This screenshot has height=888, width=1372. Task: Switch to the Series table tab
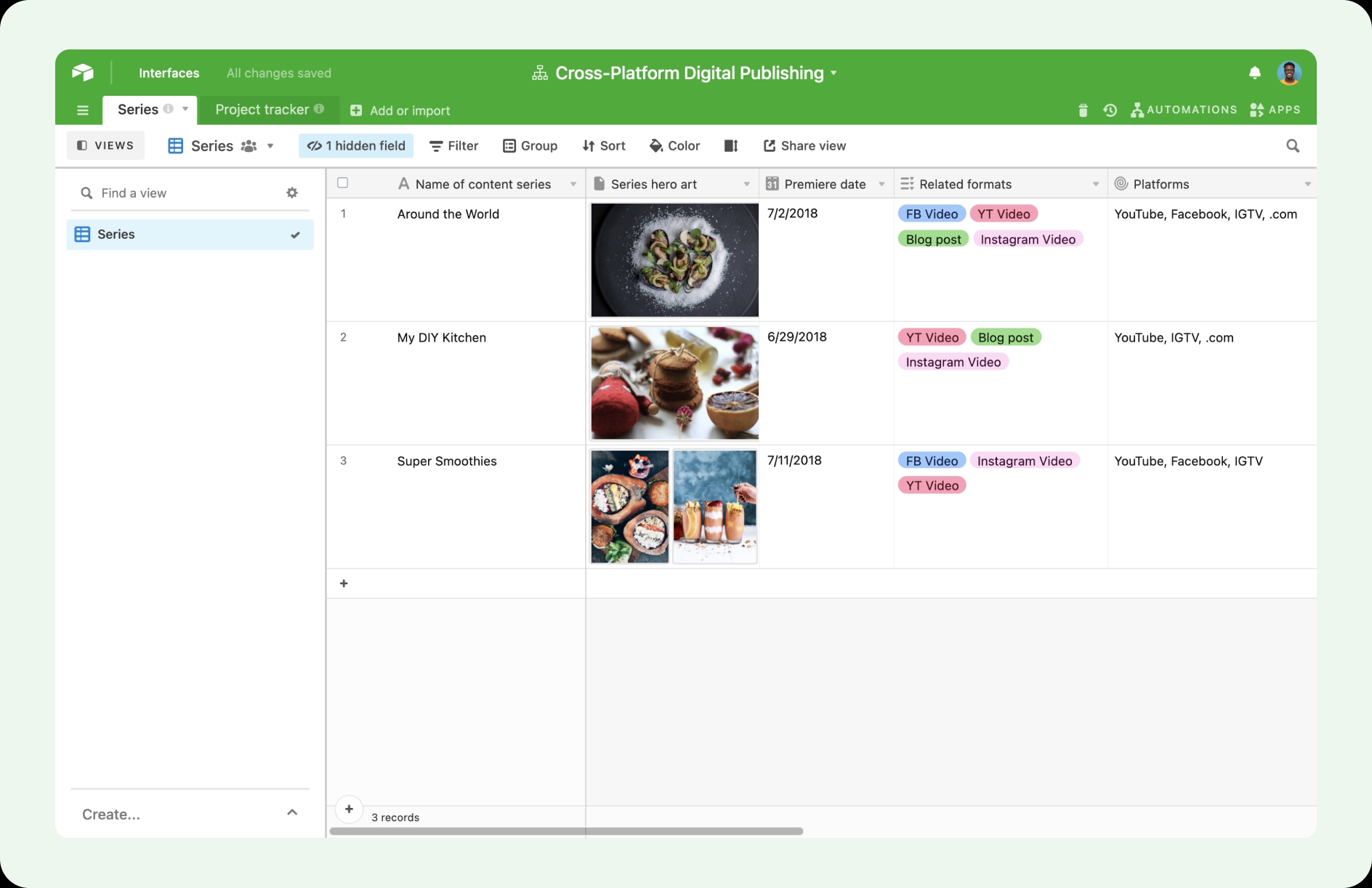[x=150, y=110]
